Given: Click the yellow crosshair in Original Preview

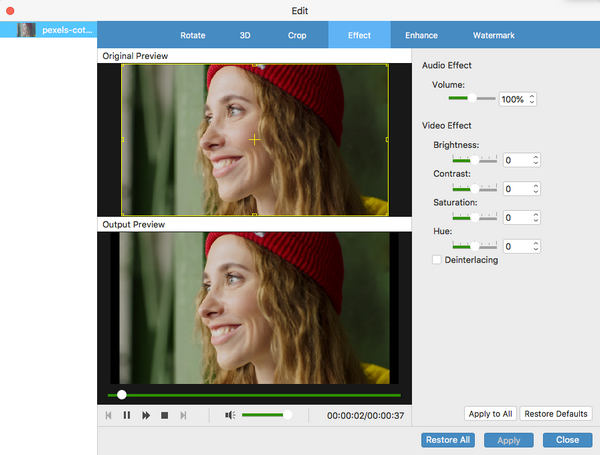Looking at the screenshot, I should [x=254, y=140].
